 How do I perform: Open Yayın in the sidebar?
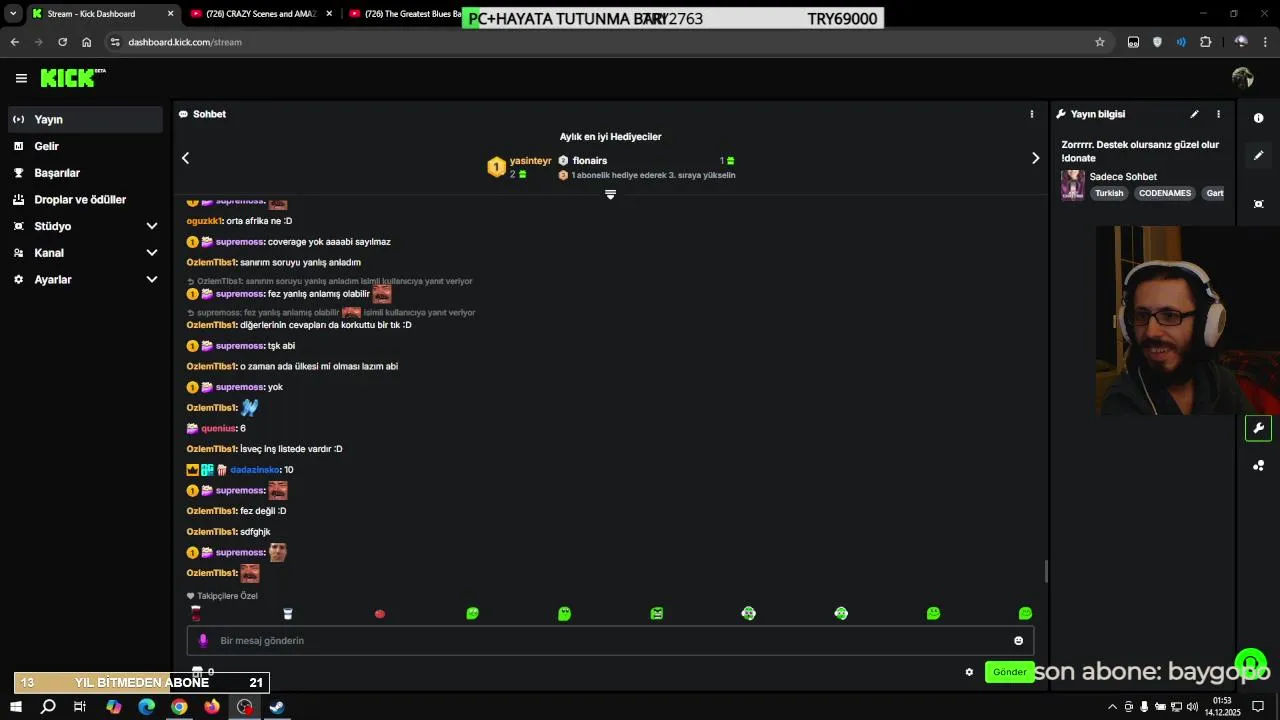[x=85, y=119]
